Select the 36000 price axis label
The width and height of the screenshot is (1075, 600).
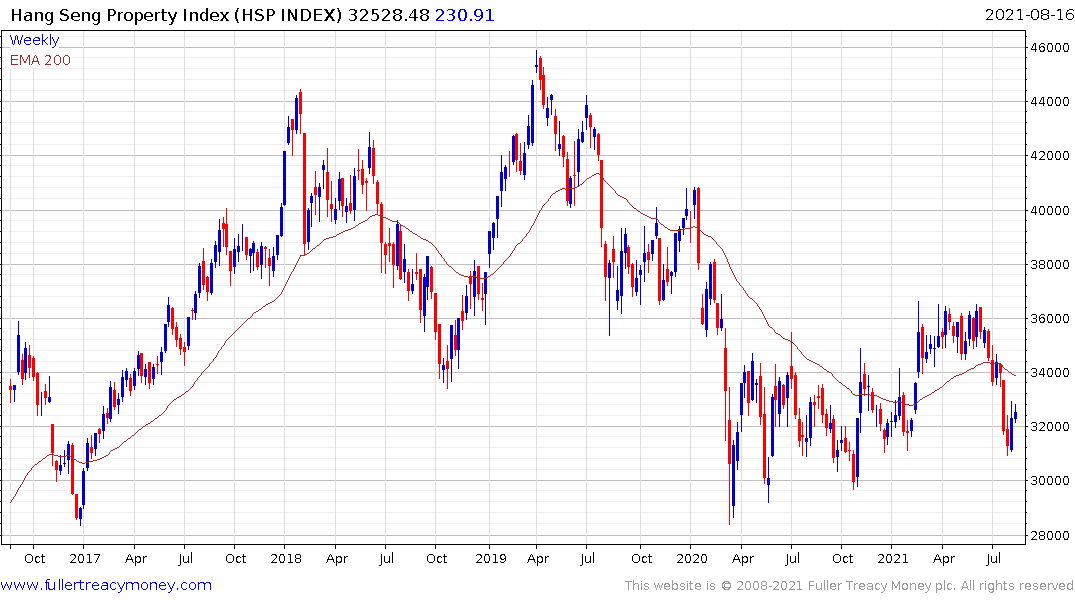click(1049, 319)
